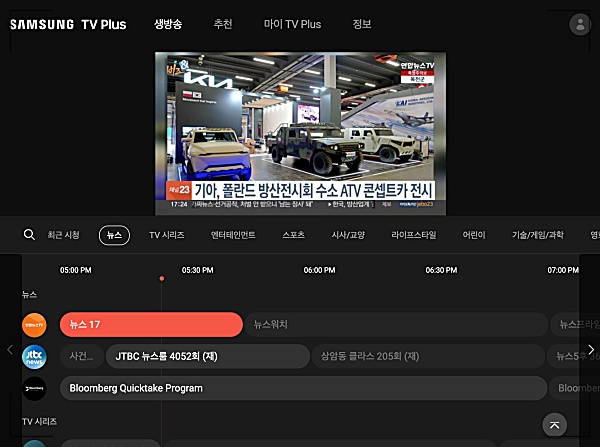
Task: Click the 뉴스 section heading
Action: click(29, 295)
